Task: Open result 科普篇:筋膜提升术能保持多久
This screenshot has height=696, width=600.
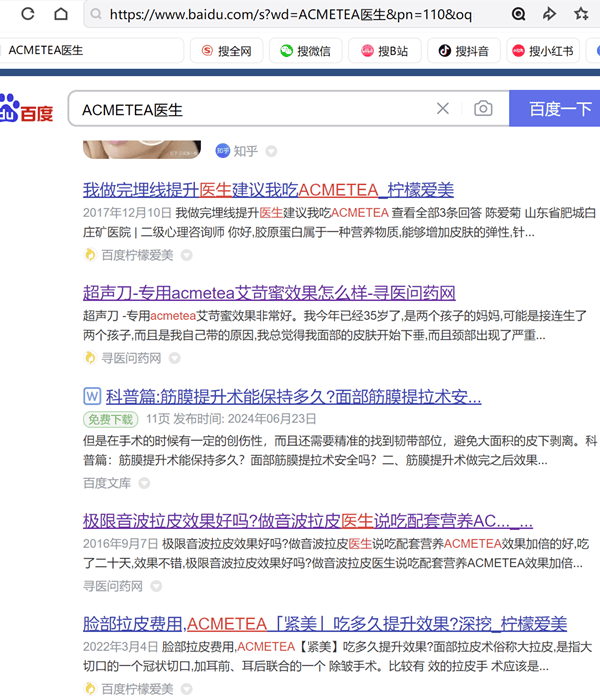Action: (293, 396)
